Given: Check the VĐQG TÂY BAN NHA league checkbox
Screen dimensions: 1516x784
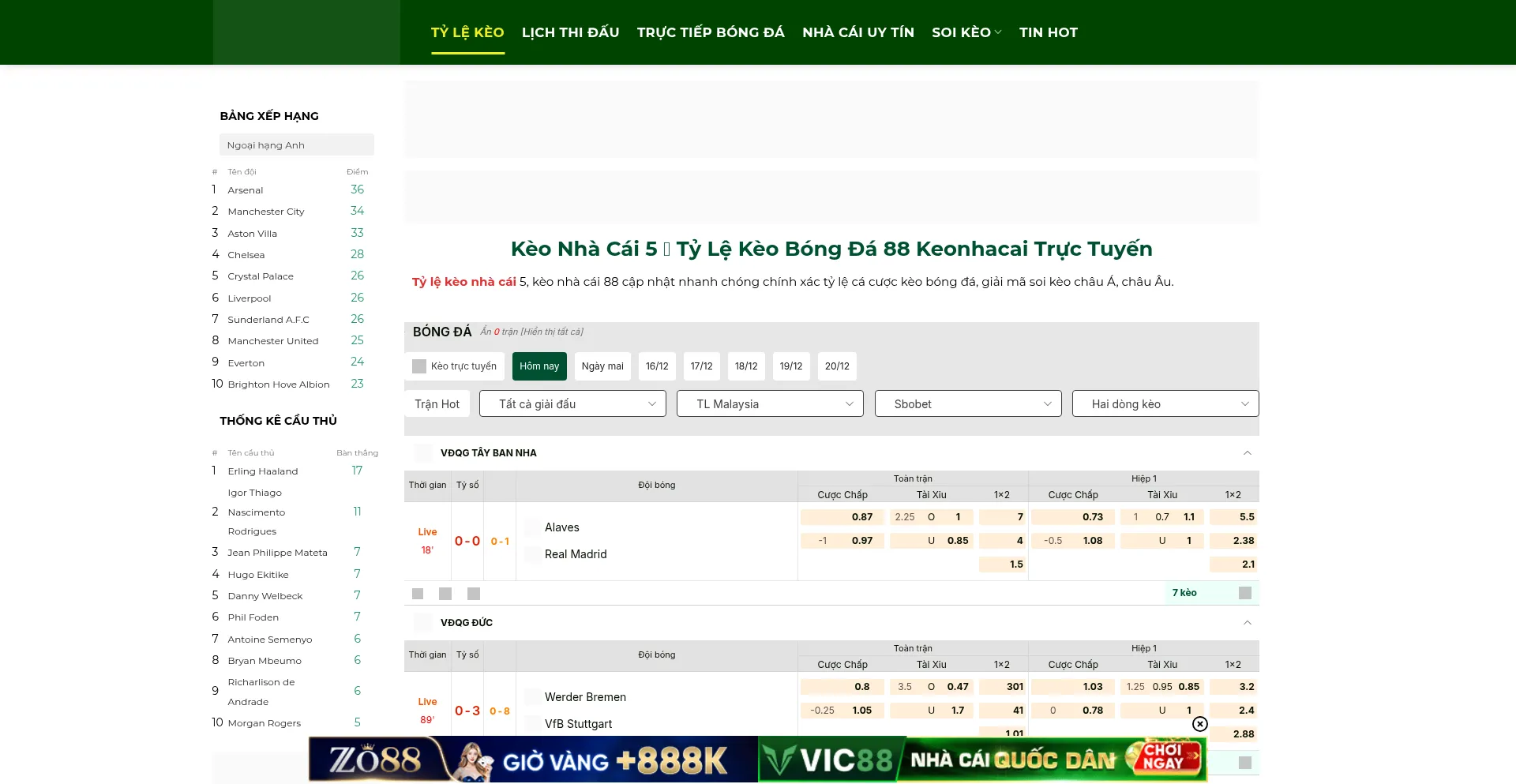Looking at the screenshot, I should point(423,452).
